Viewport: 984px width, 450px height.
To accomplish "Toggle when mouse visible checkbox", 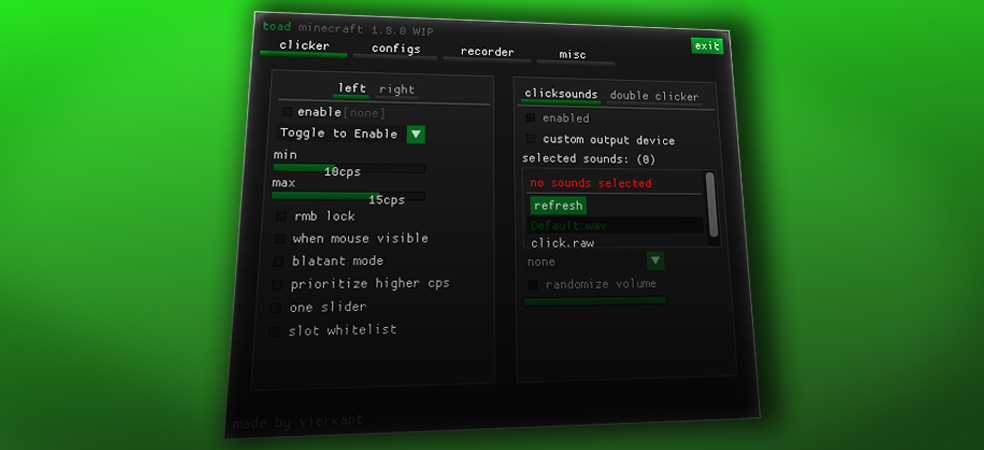I will click(280, 239).
